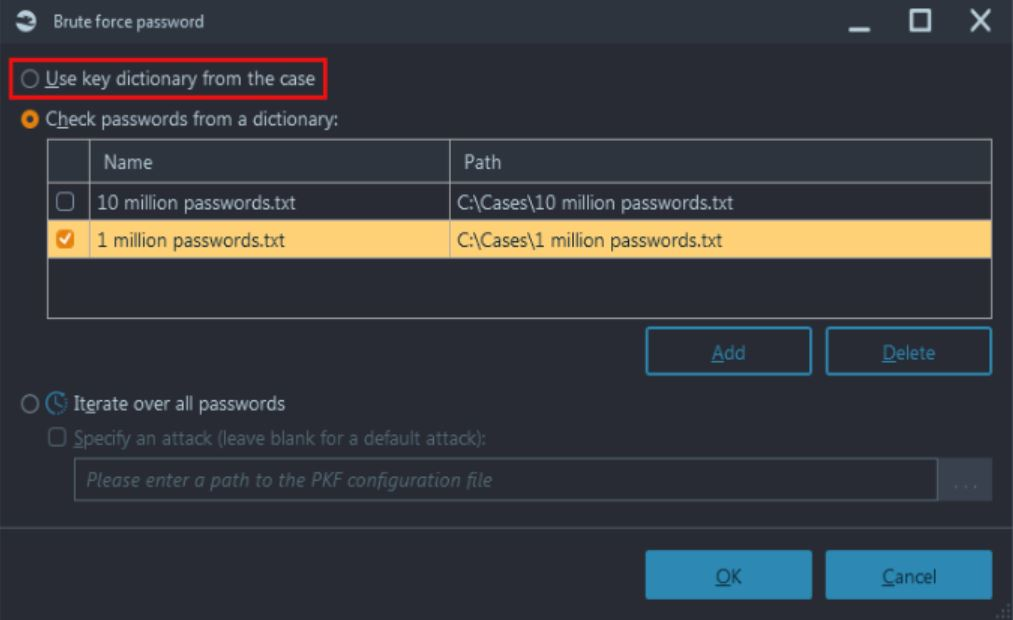Select Check passwords from a dictionary option
The image size is (1013, 620).
(30, 119)
